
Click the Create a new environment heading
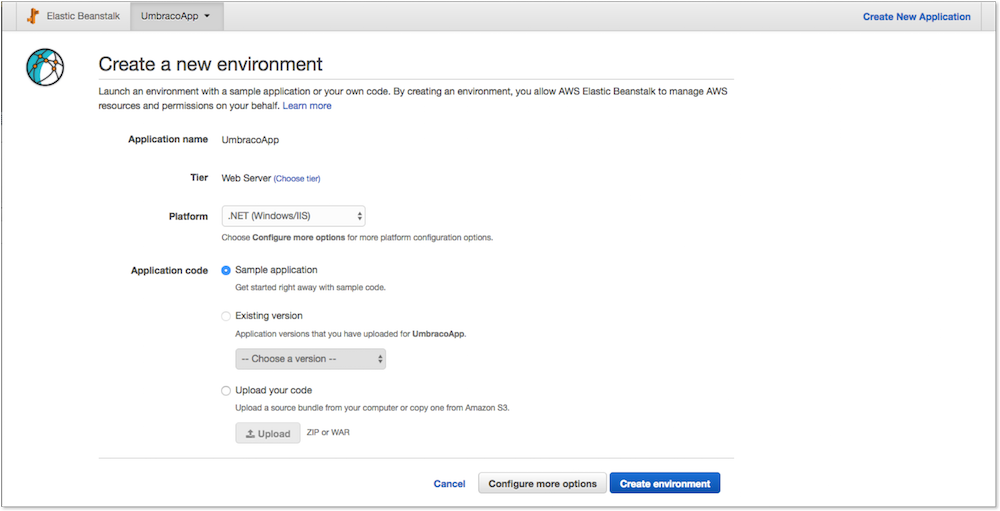tap(210, 64)
